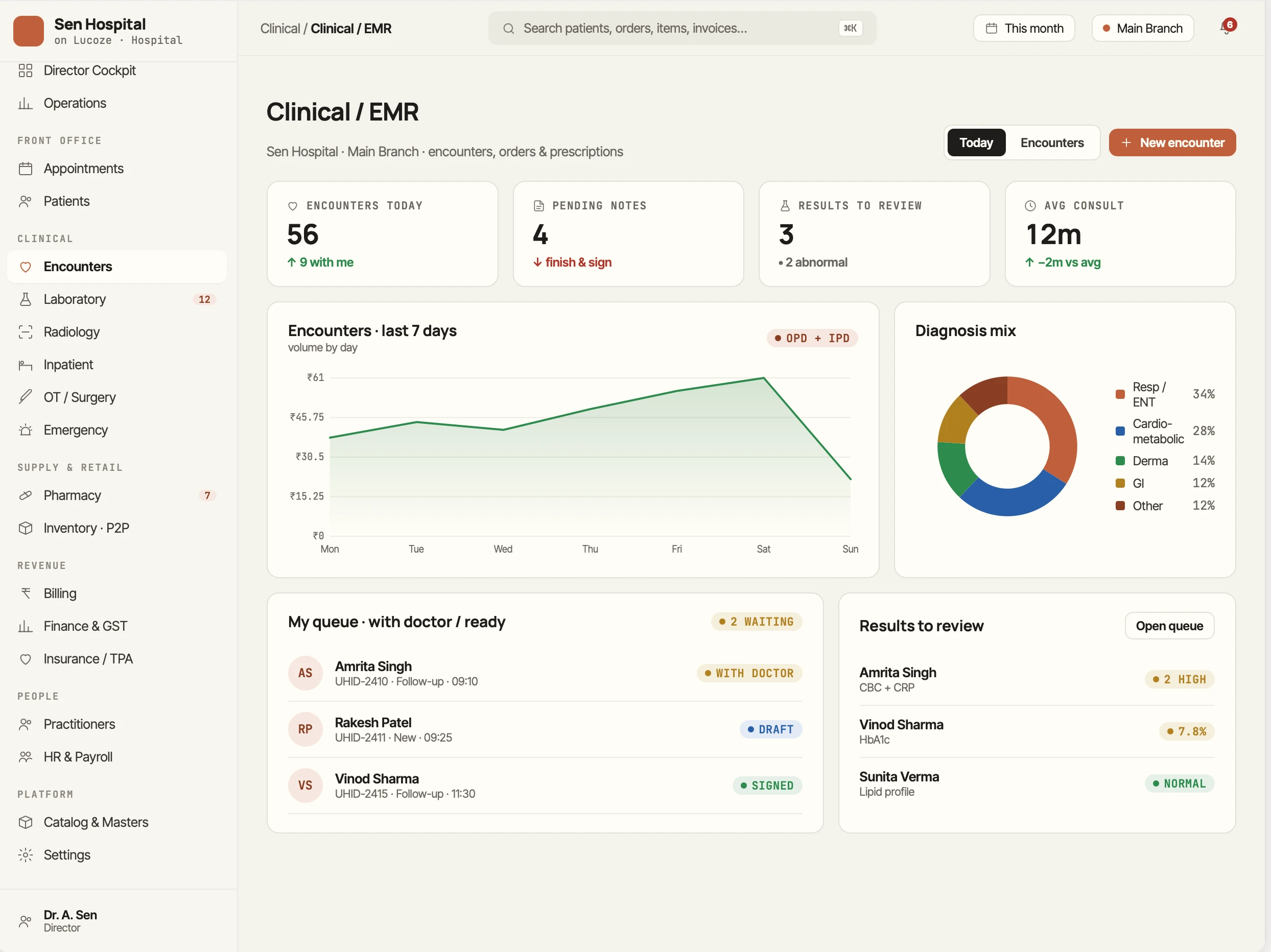This screenshot has width=1271, height=952.
Task: Click the Results to Review 3 card
Action: 875,234
